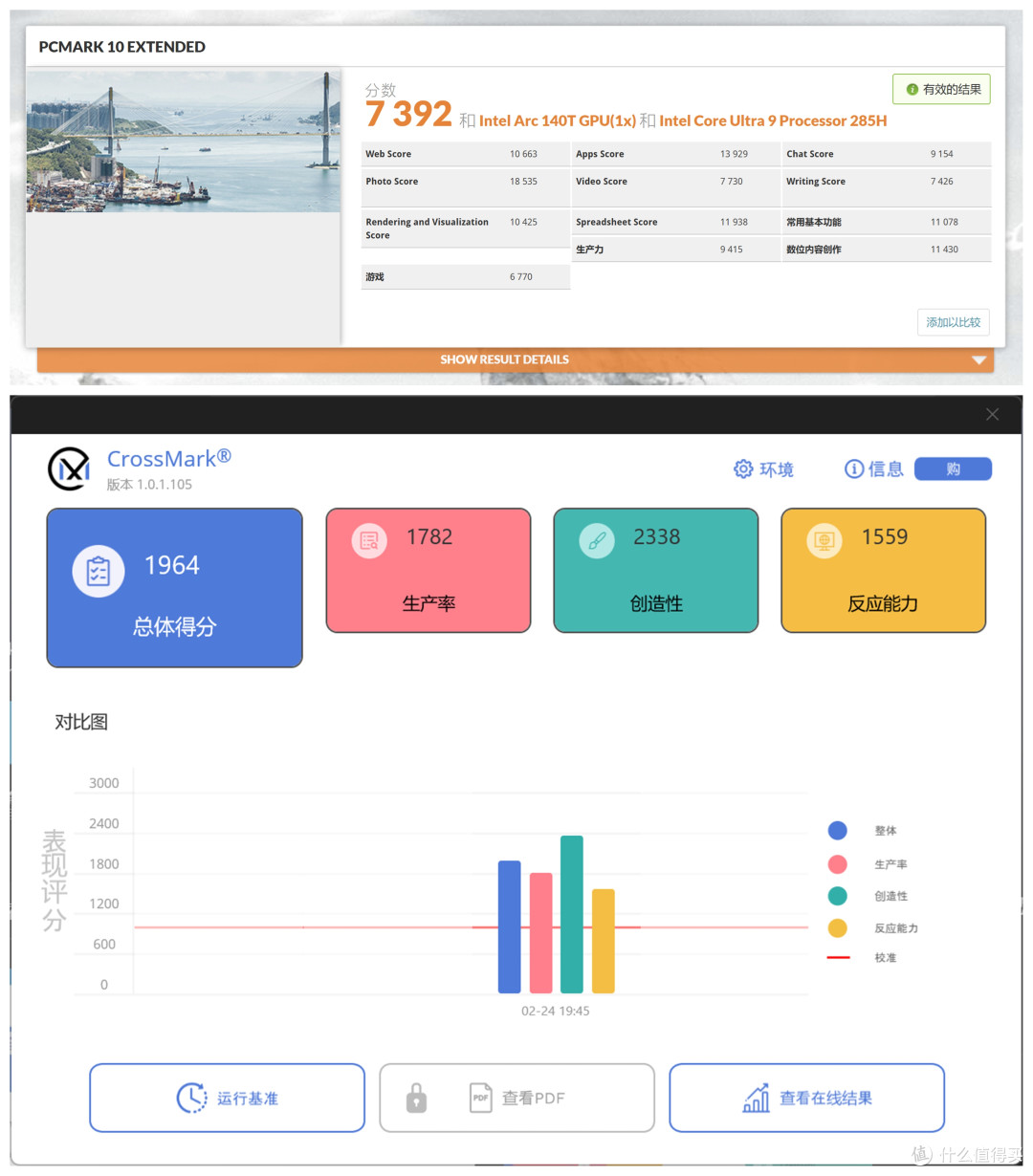Click view online results button
1033x1176 pixels.
click(806, 1098)
